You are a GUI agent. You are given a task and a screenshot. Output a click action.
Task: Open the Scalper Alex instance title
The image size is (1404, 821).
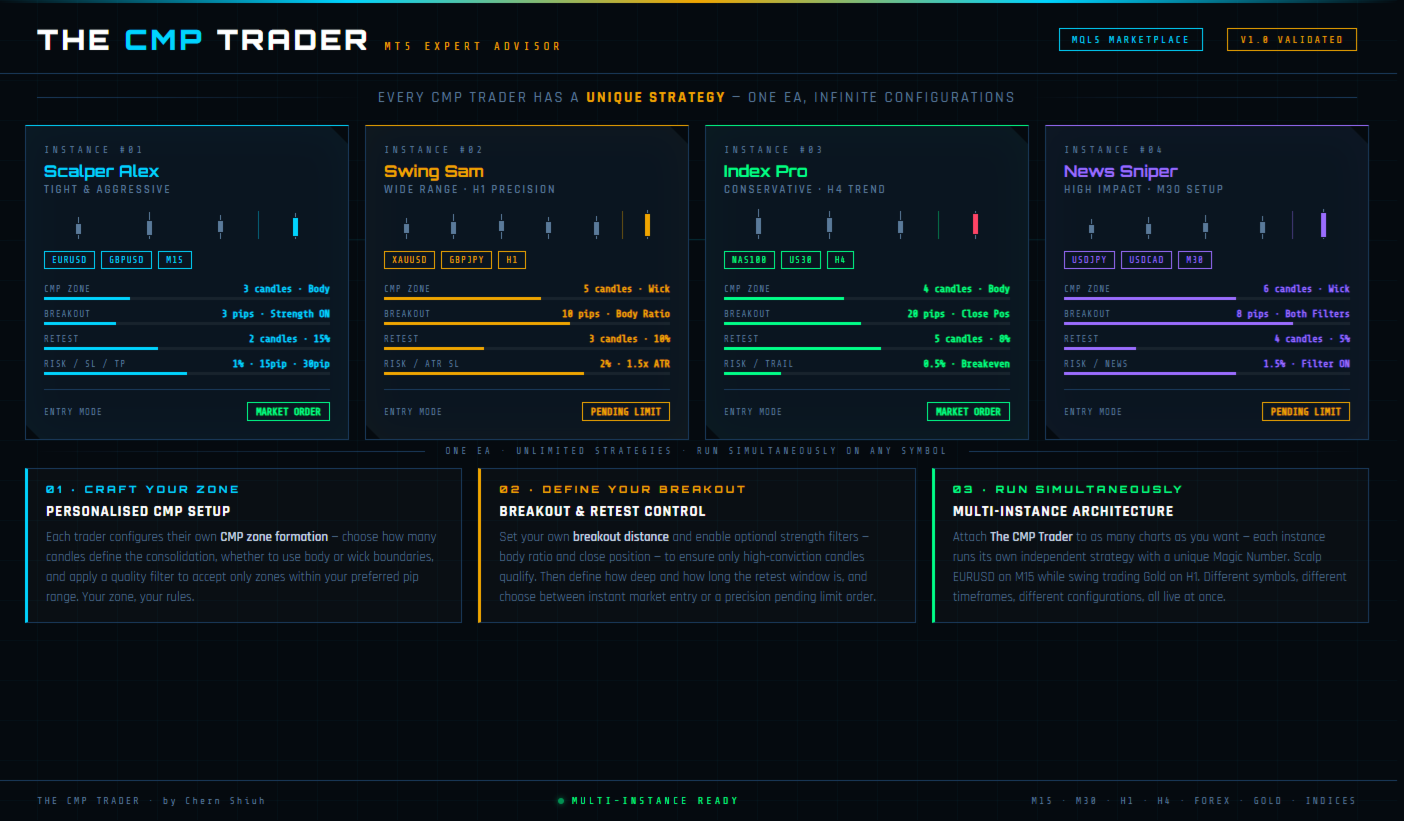pyautogui.click(x=101, y=171)
